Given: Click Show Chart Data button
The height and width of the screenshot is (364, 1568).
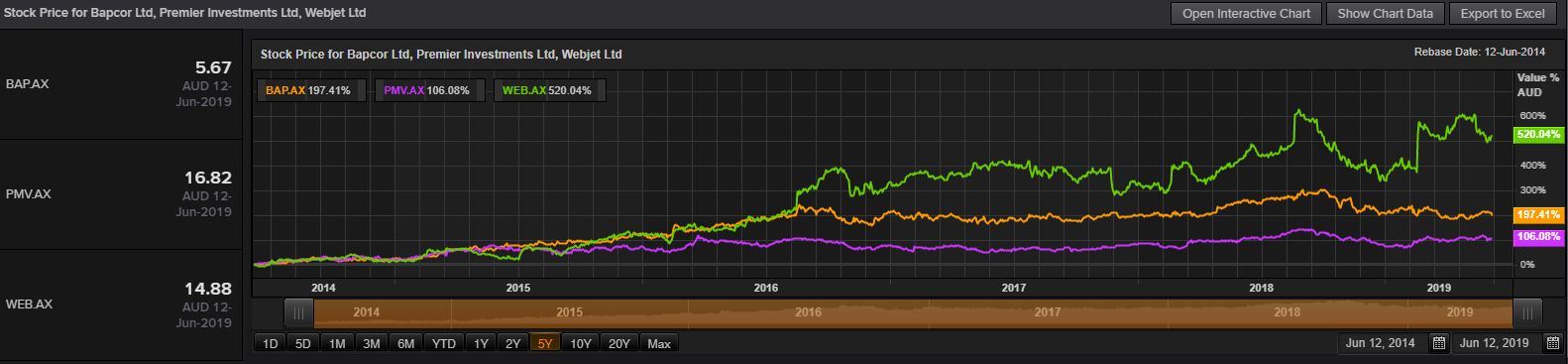Looking at the screenshot, I should [x=1385, y=14].
